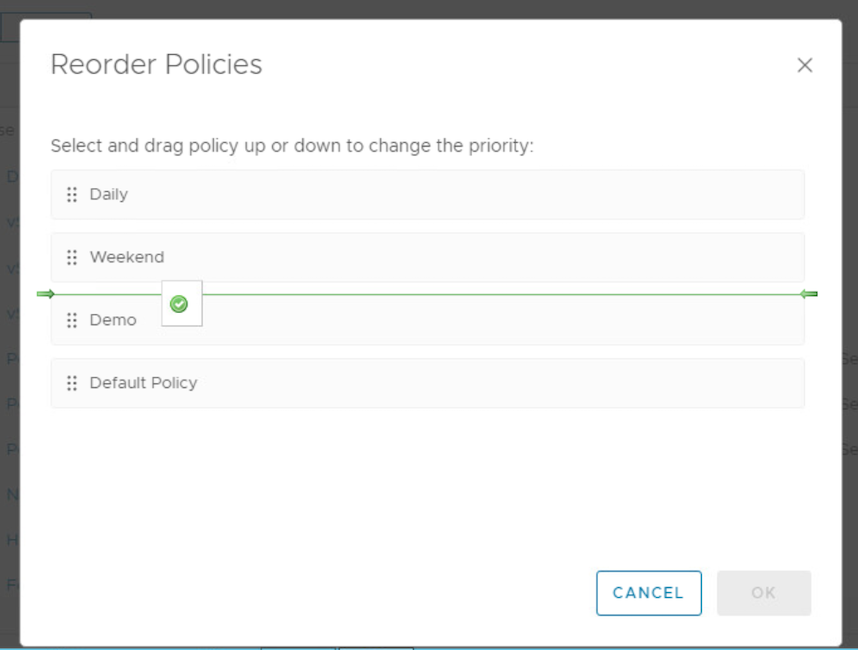Click the Reorder Policies dialog title
858x650 pixels.
pyautogui.click(x=156, y=64)
